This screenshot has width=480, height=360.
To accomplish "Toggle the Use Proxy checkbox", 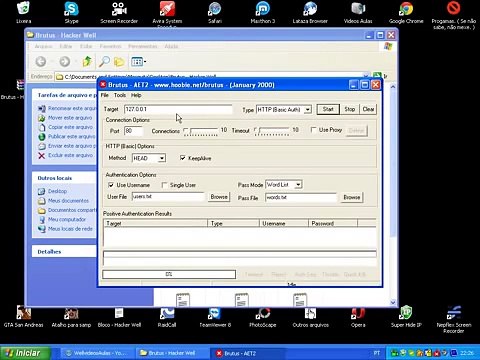I will (313, 130).
